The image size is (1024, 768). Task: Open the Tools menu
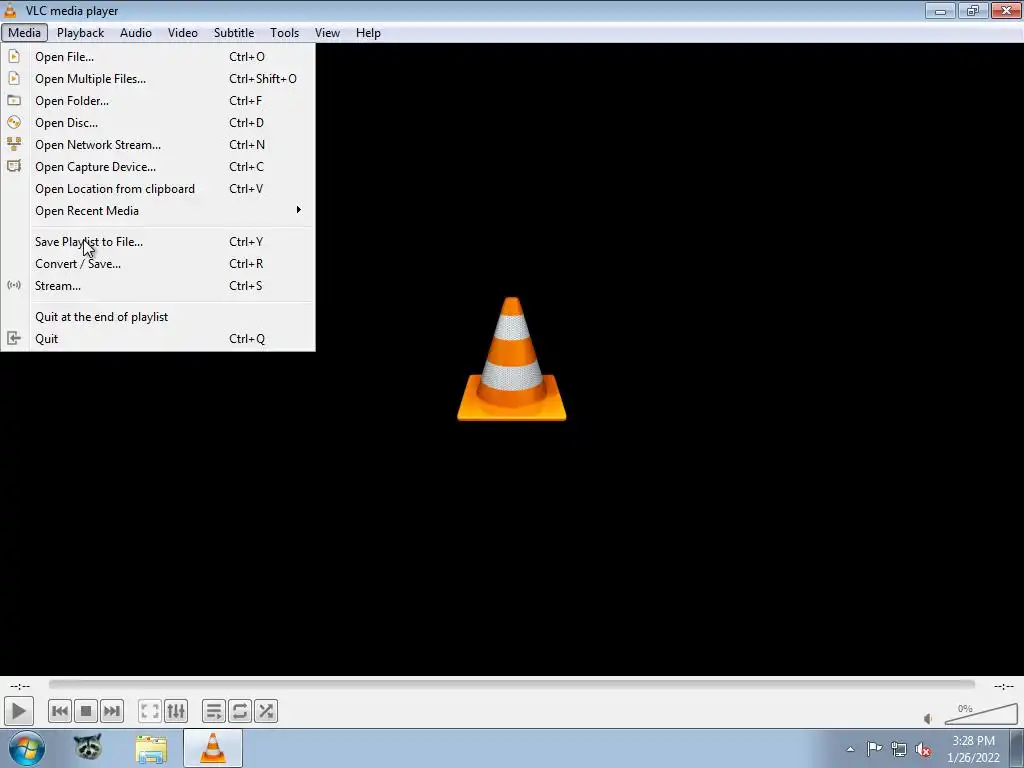285,33
